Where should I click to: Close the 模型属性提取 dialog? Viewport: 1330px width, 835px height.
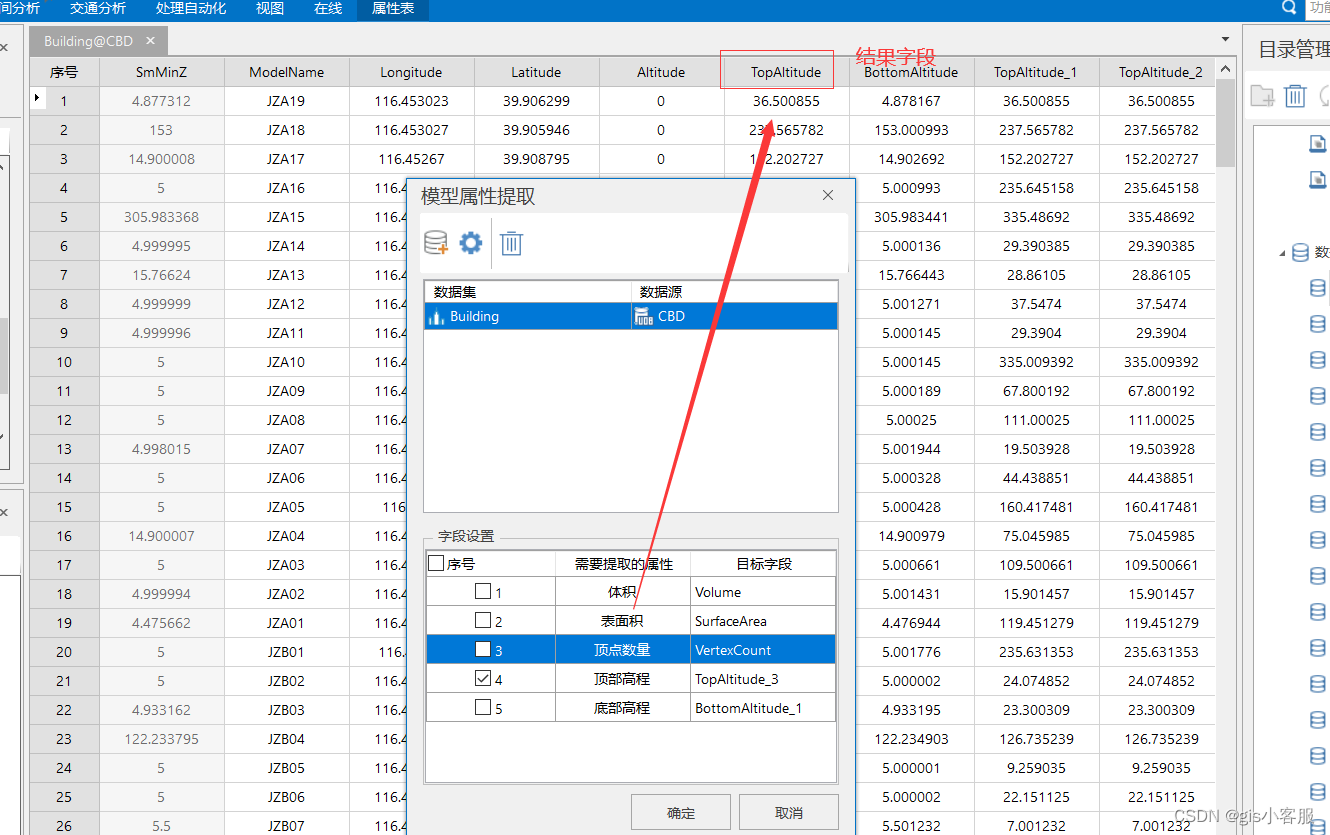tap(828, 195)
